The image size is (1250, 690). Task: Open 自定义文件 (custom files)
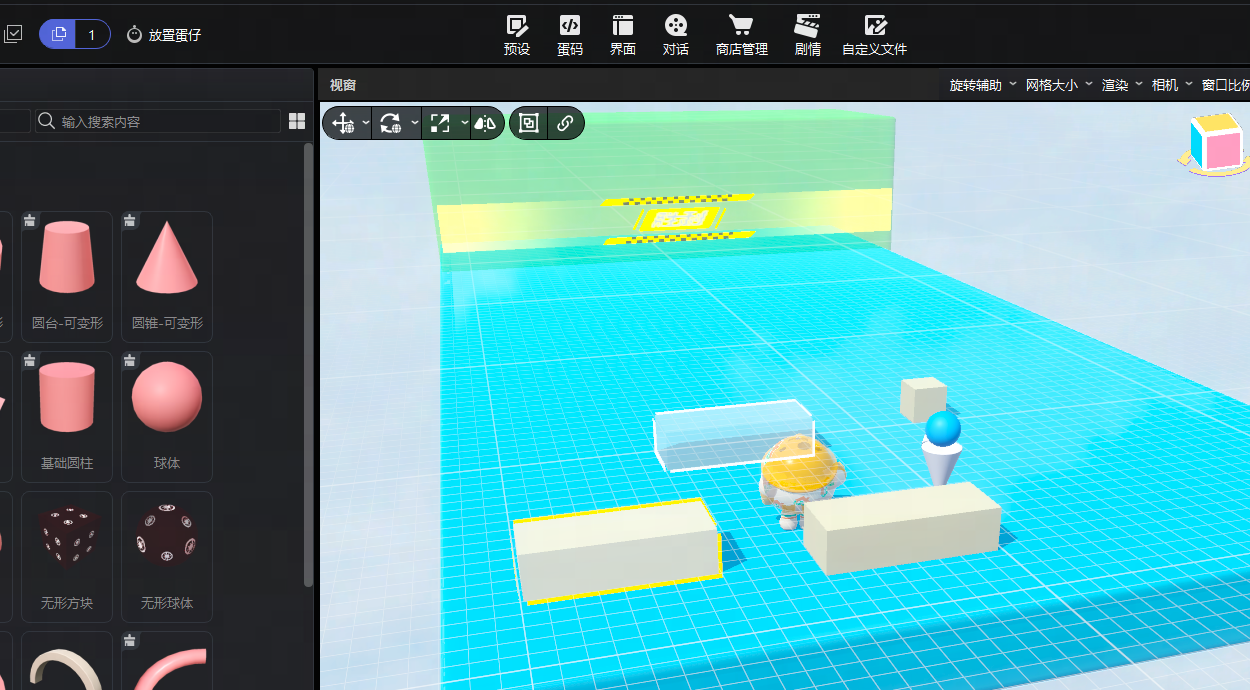tap(875, 35)
